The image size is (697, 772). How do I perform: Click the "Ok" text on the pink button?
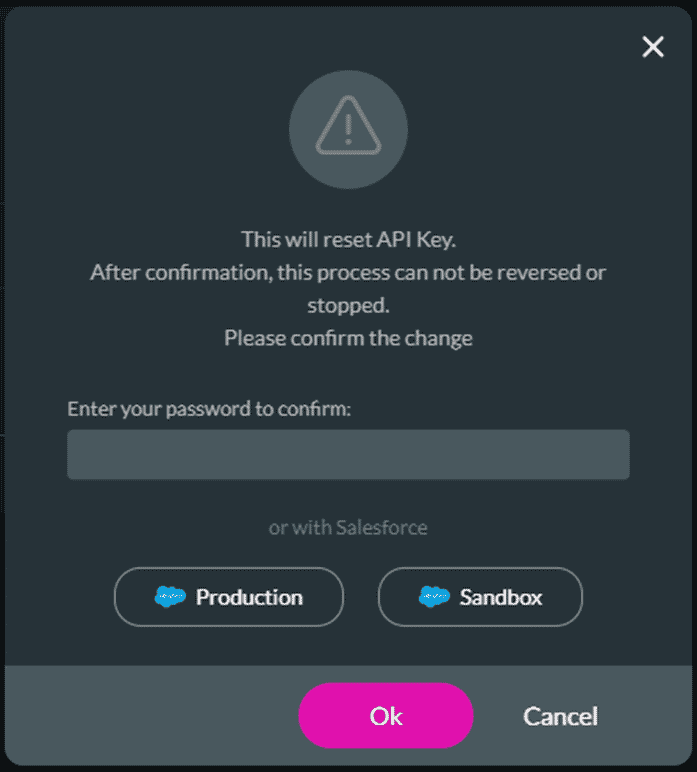tap(386, 716)
